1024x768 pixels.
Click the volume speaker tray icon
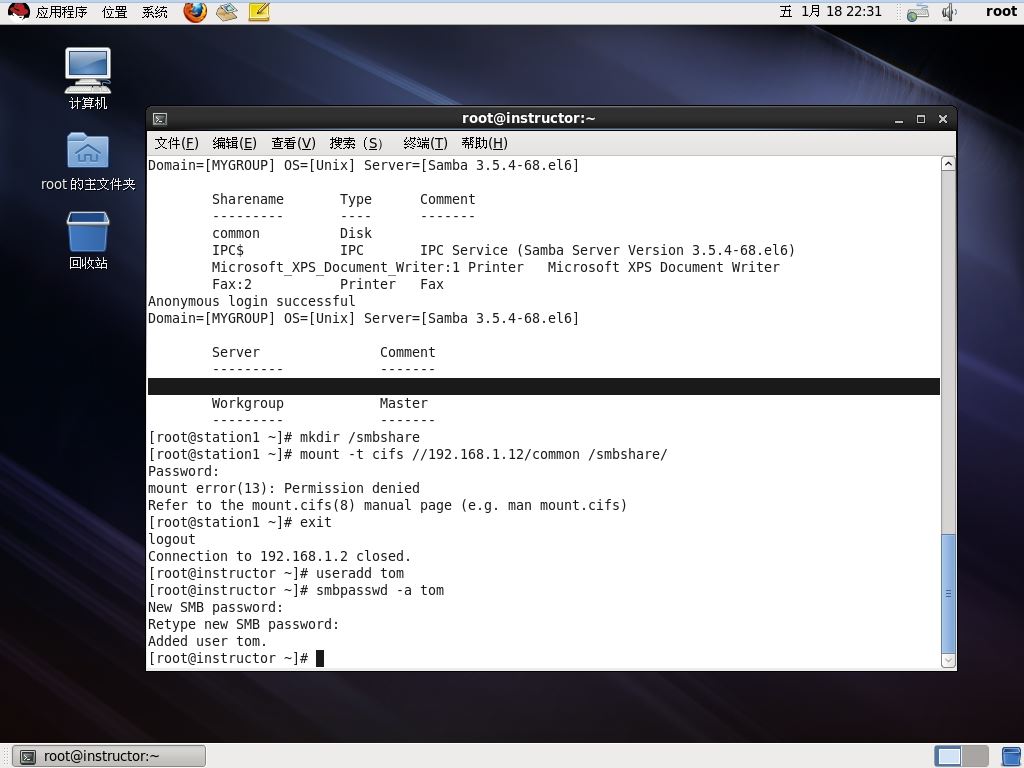point(949,12)
